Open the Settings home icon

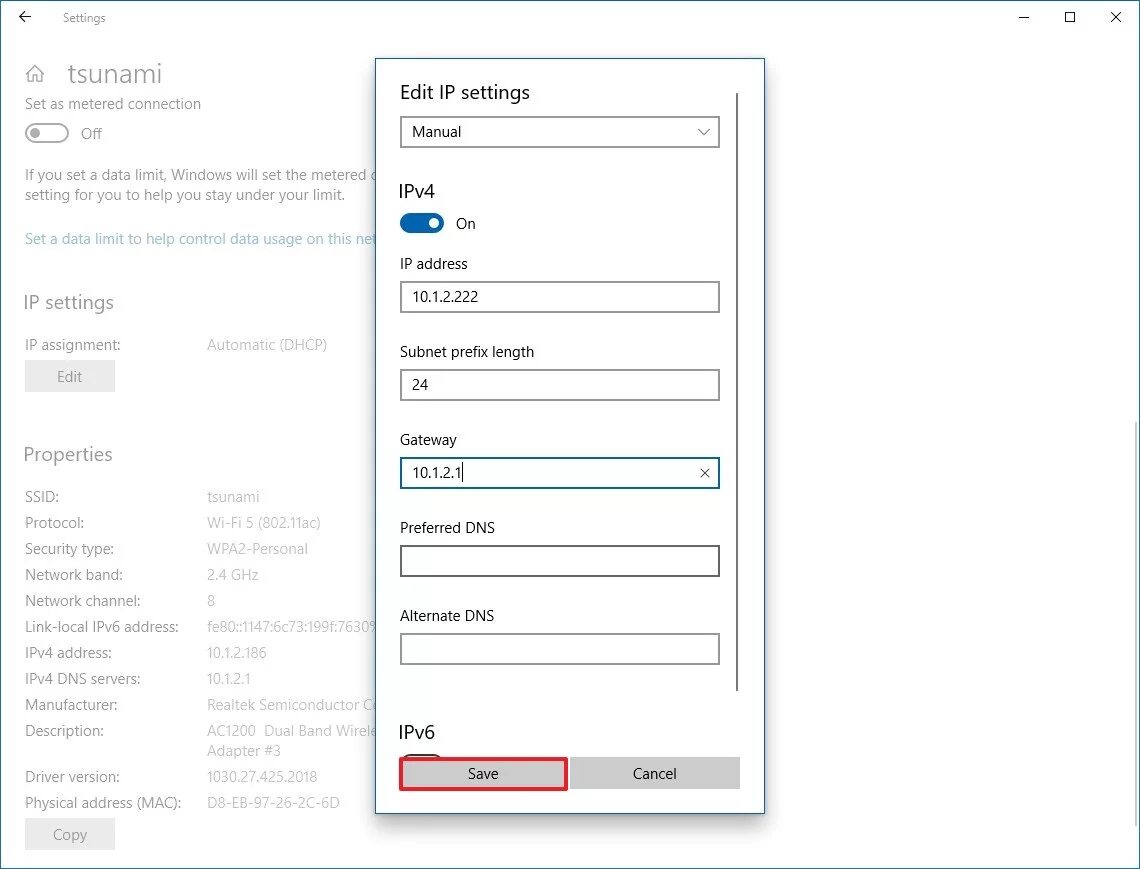click(x=35, y=74)
